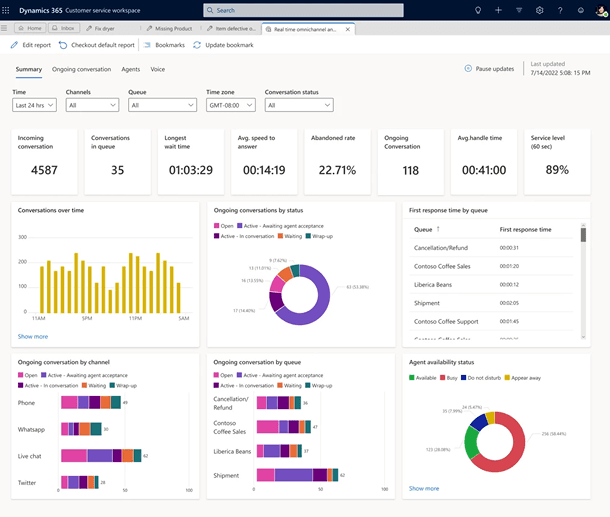
Task: Go to the Home tab
Action: 30,28
